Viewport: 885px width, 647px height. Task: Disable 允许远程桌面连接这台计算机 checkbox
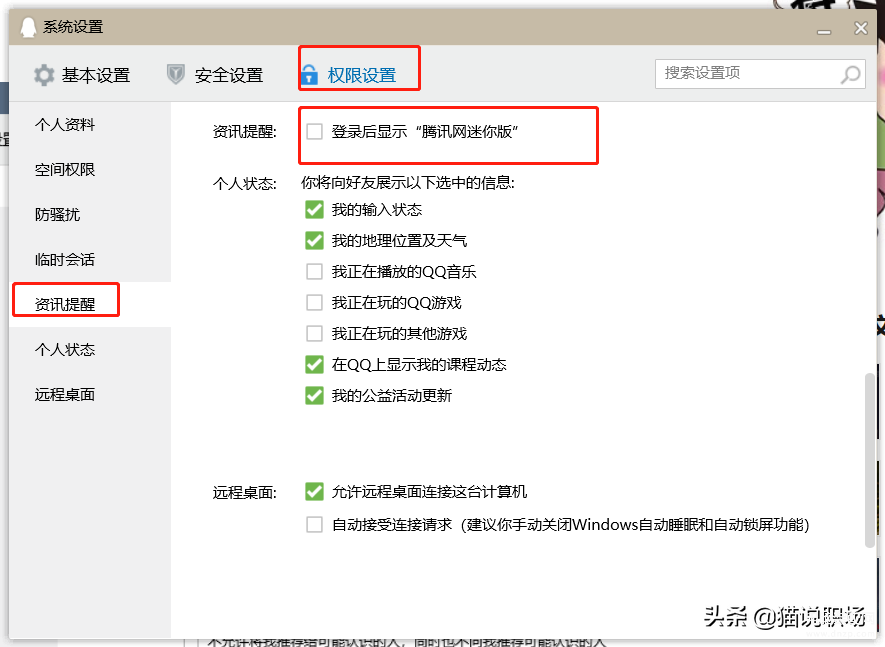[x=315, y=492]
